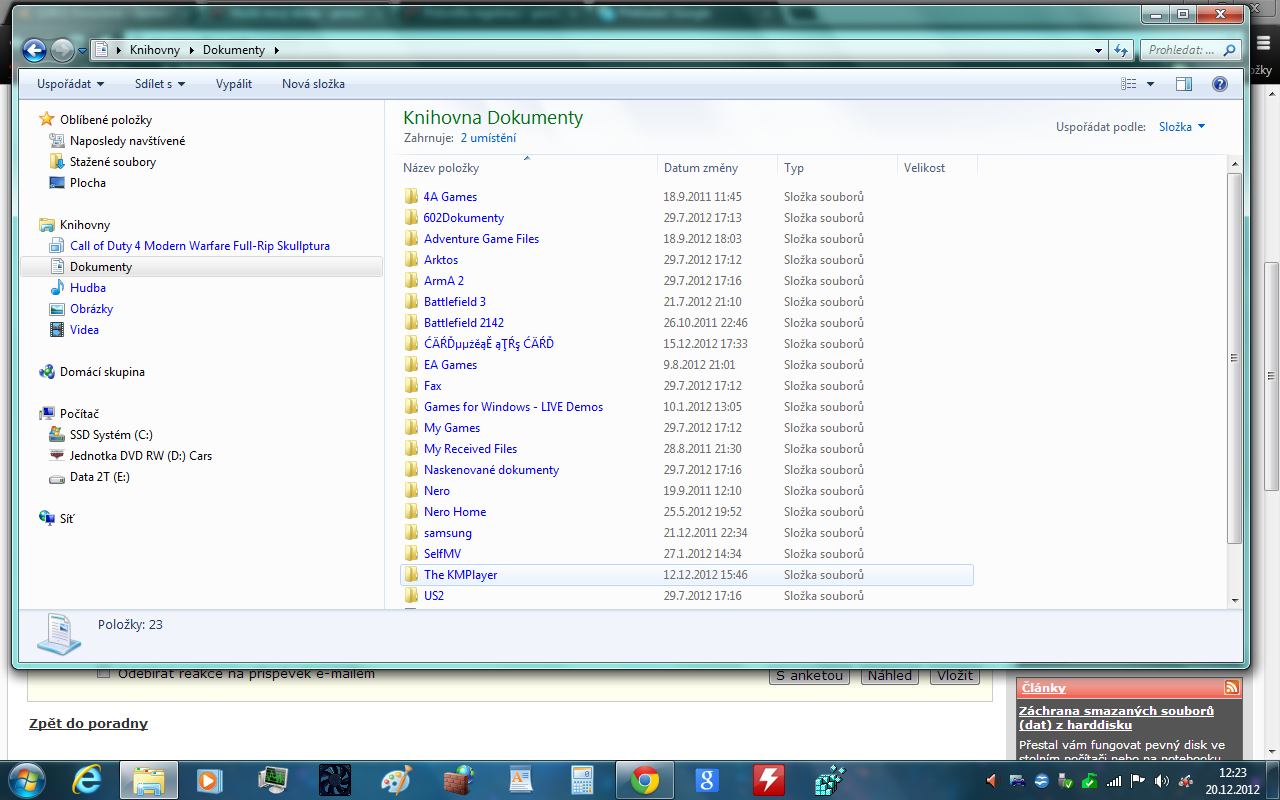Open the brick wall firewall taskbar icon
1280x800 pixels.
coord(458,779)
